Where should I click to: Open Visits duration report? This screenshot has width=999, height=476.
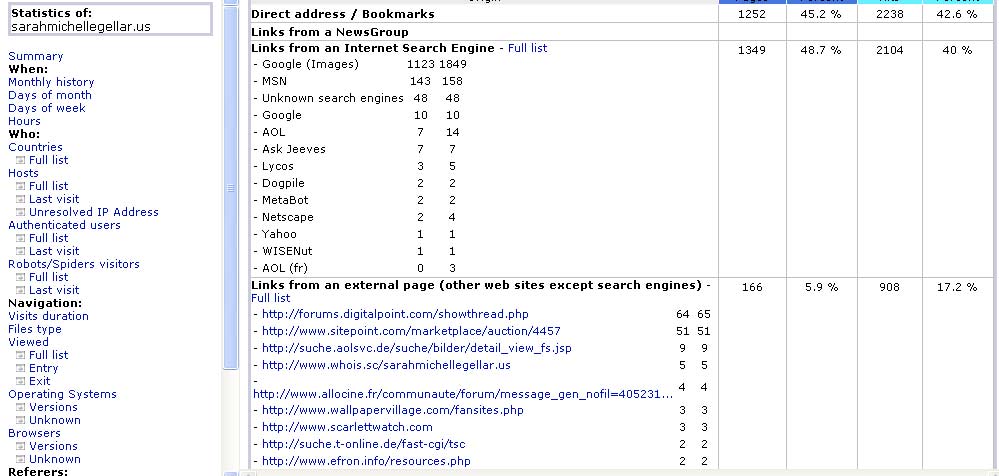(x=48, y=316)
